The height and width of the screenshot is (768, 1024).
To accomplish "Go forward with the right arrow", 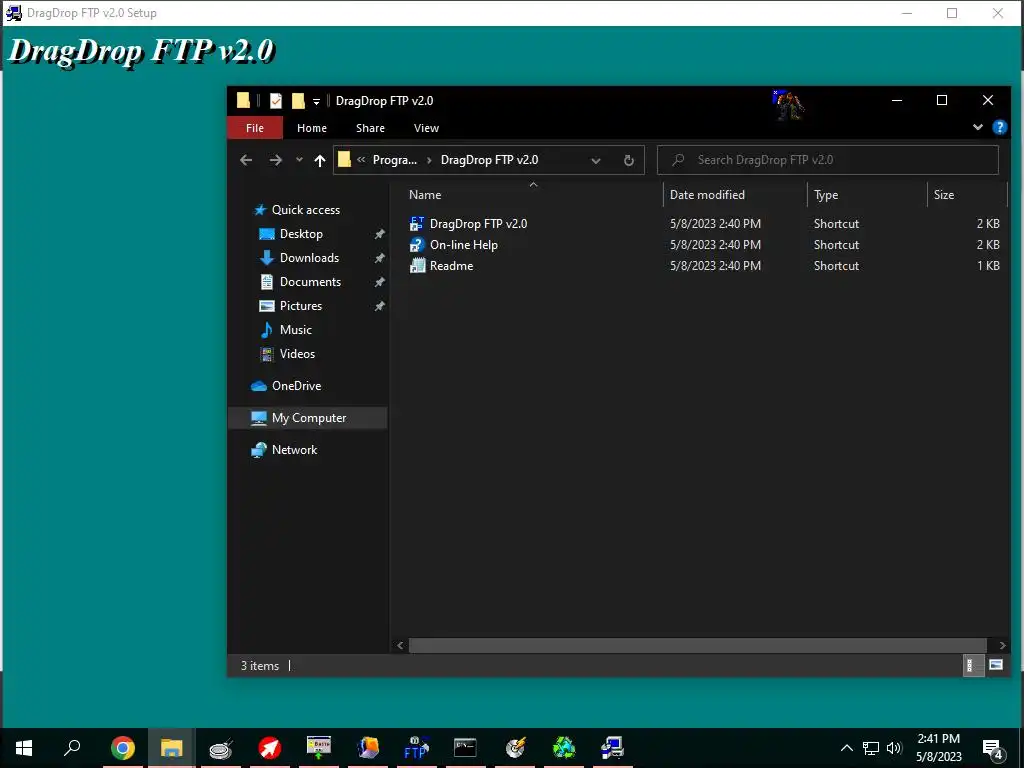I will tap(276, 160).
